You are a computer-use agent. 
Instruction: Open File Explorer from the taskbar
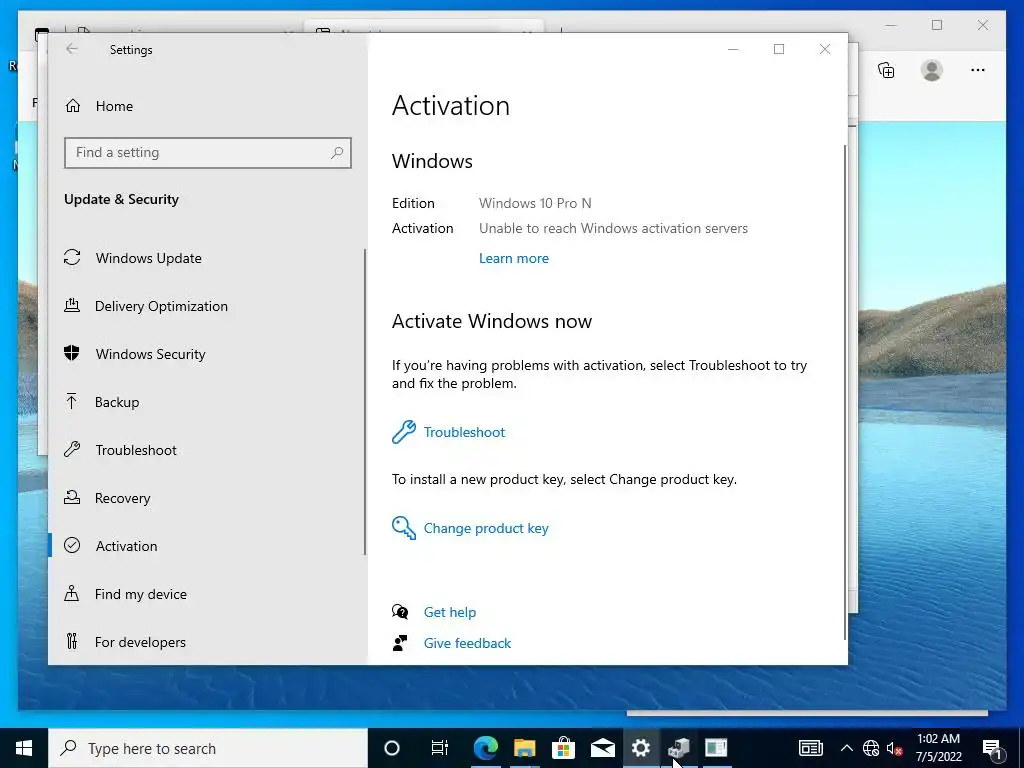click(524, 748)
